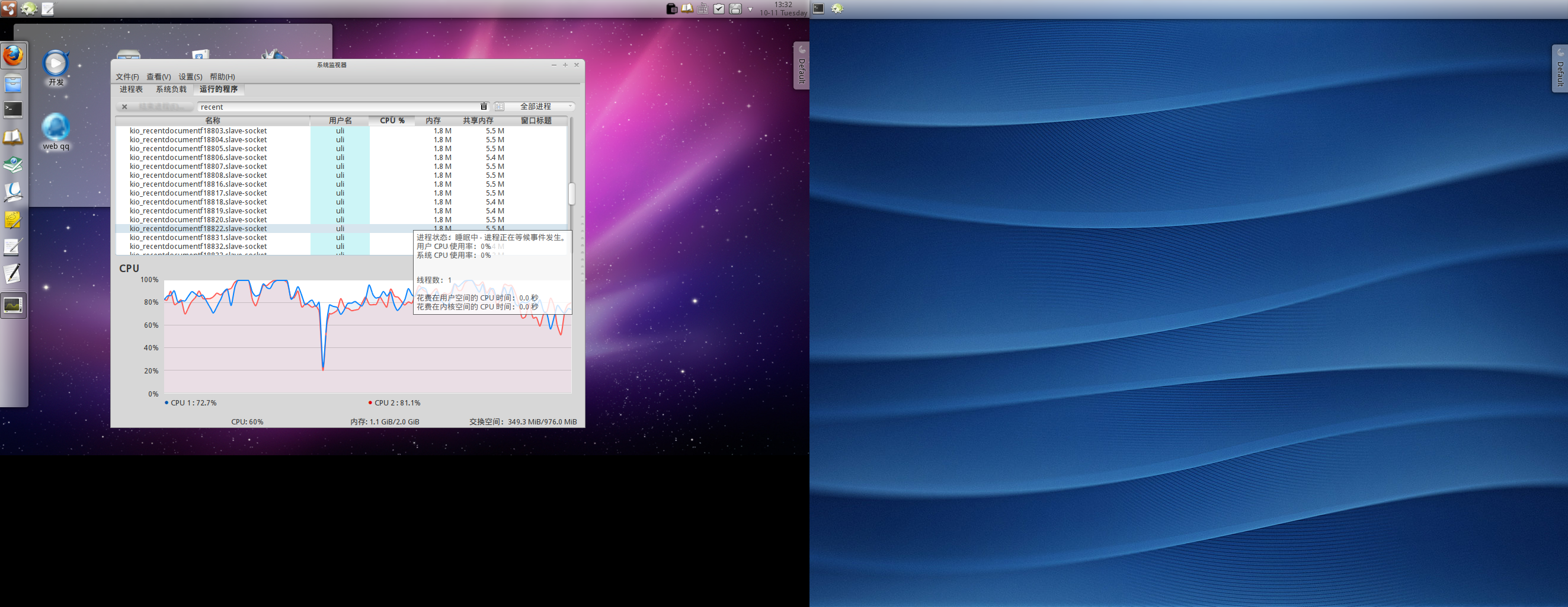Click the checkmark task icon in system tray
The image size is (1568, 607).
(x=719, y=8)
